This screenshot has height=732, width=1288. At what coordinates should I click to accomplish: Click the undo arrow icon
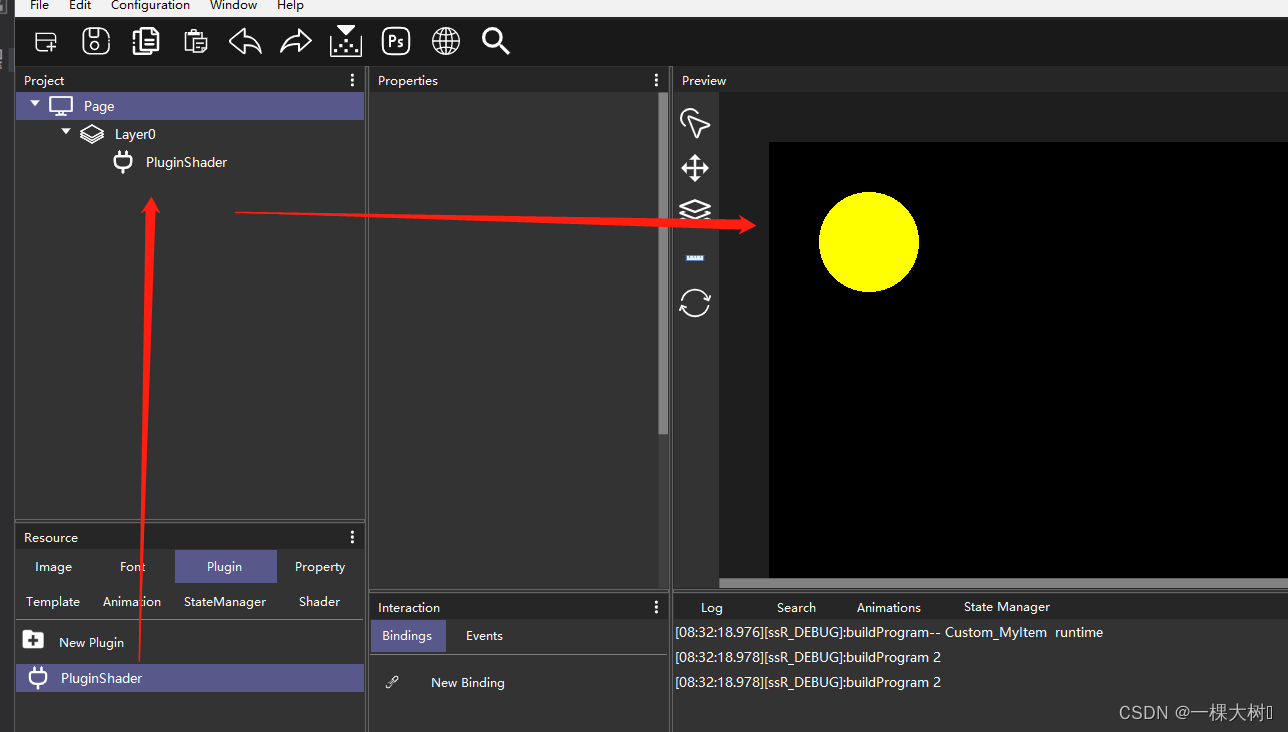[x=245, y=41]
